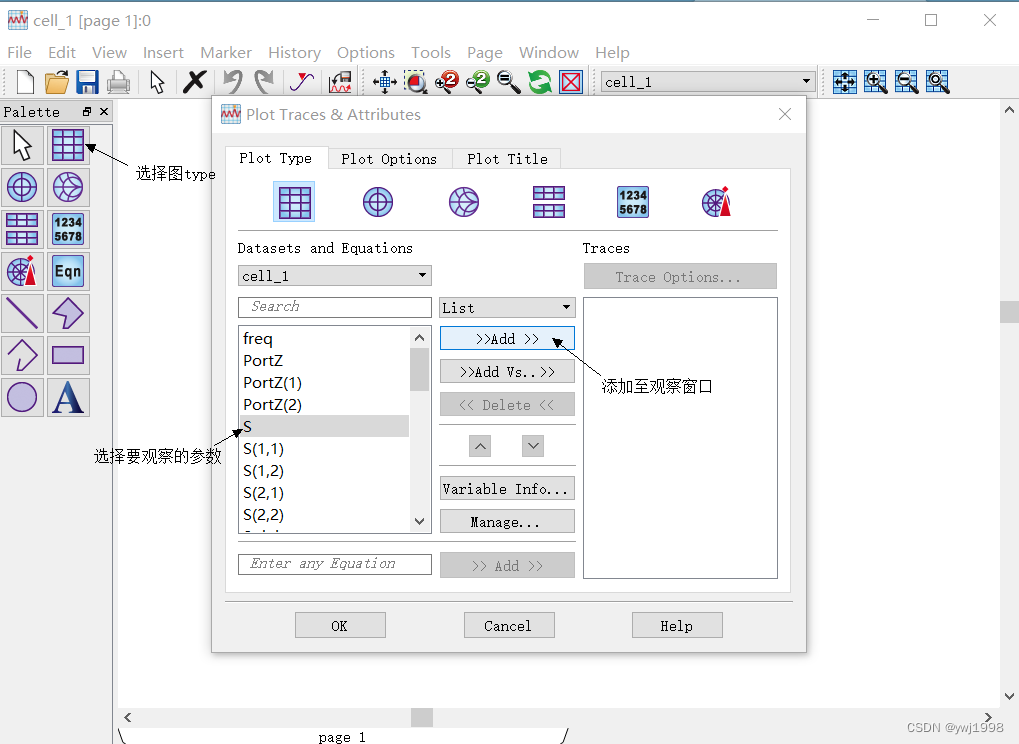Select the antenna pattern plot tool in the Palette
The width and height of the screenshot is (1019, 744).
pos(22,271)
